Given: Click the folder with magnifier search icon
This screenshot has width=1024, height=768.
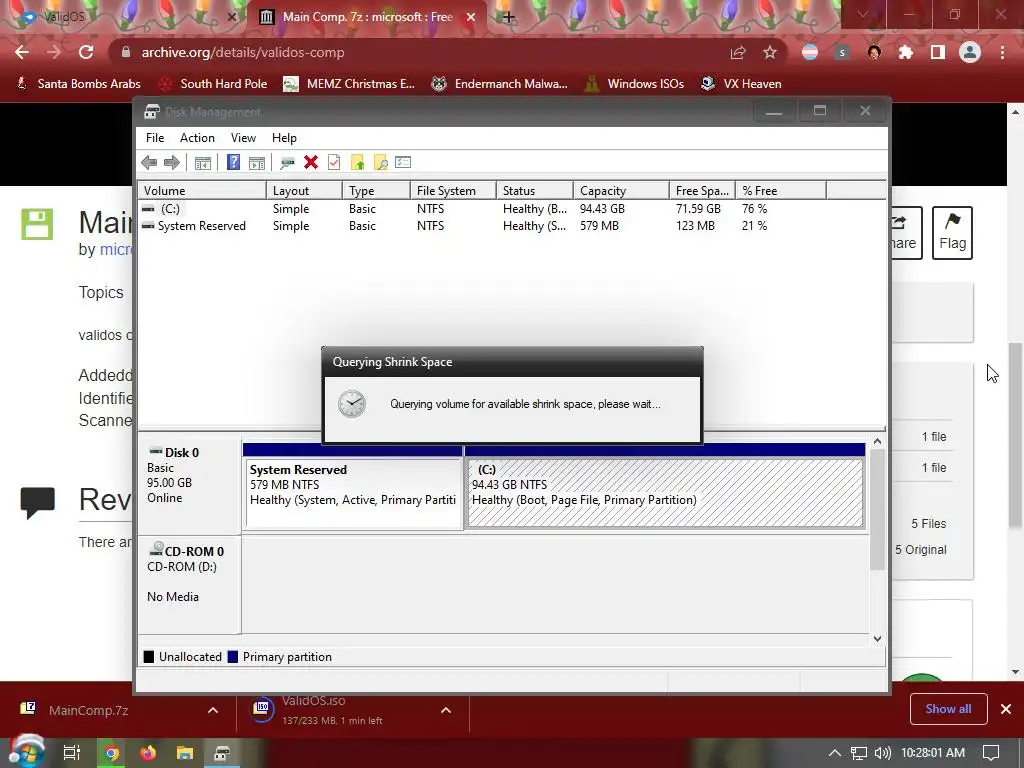Looking at the screenshot, I should tap(381, 163).
